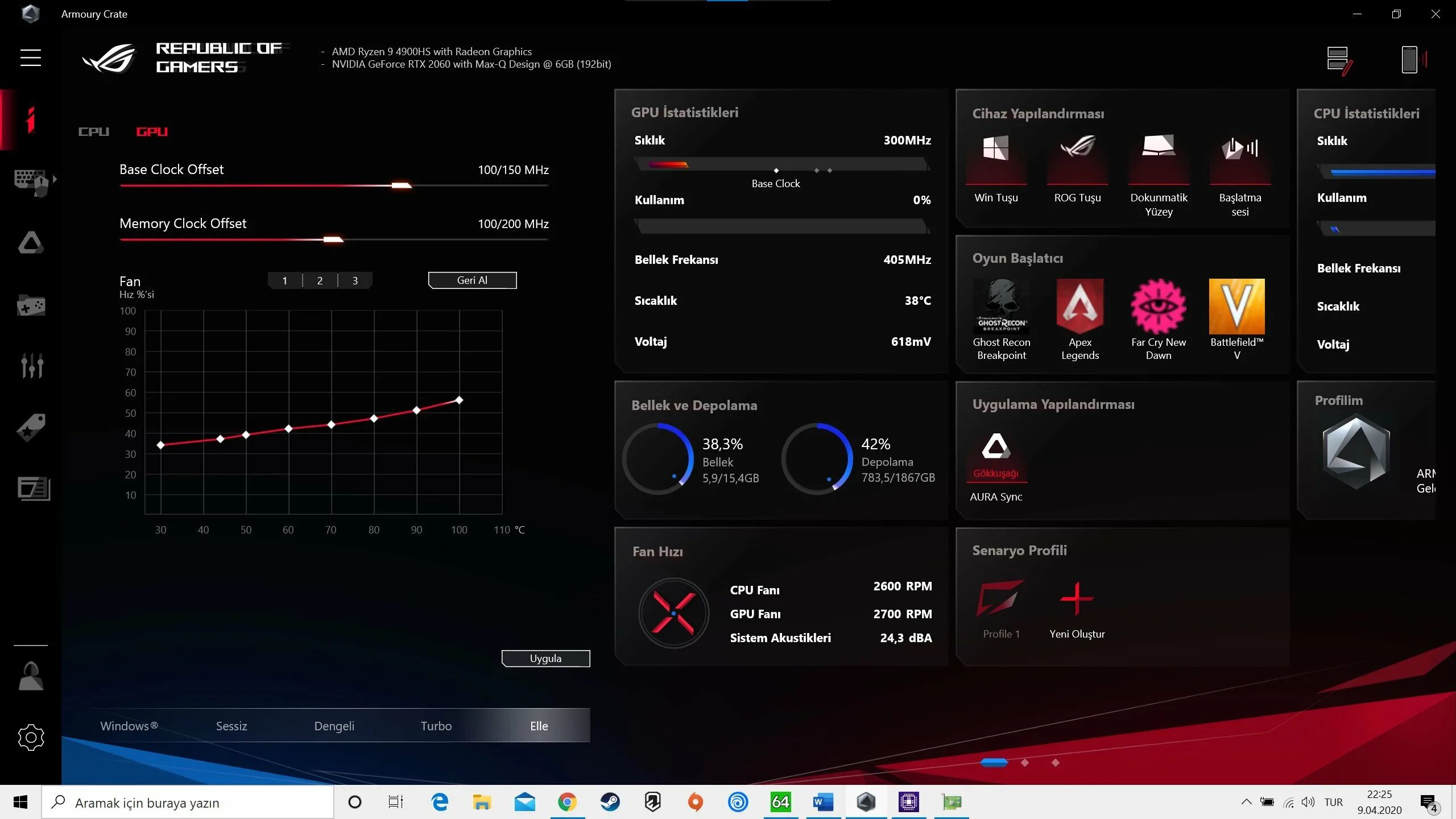
Task: Click the Geri Al button
Action: coord(472,280)
